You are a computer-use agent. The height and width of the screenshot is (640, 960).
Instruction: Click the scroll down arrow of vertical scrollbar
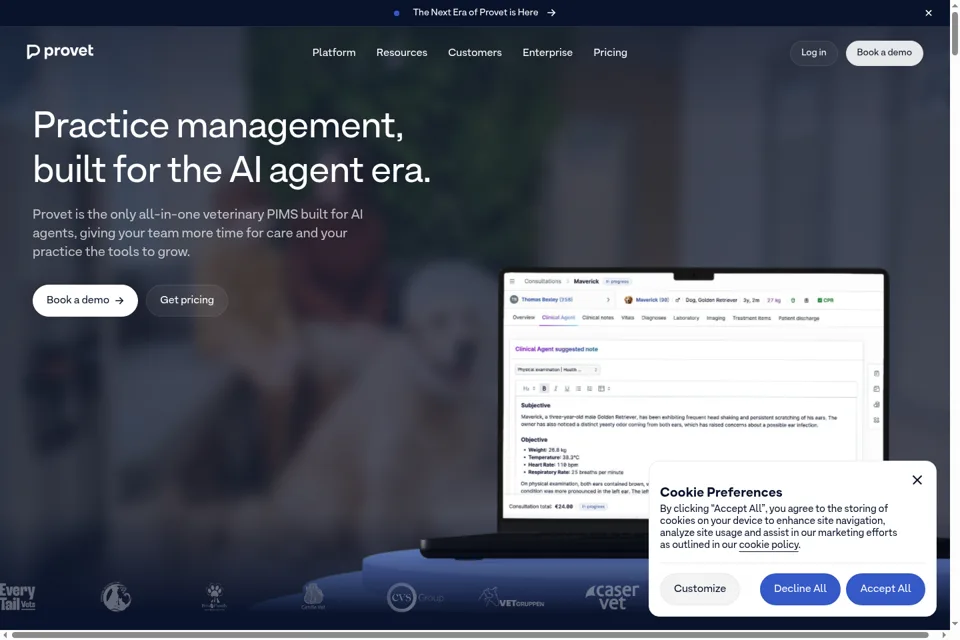[x=954, y=625]
